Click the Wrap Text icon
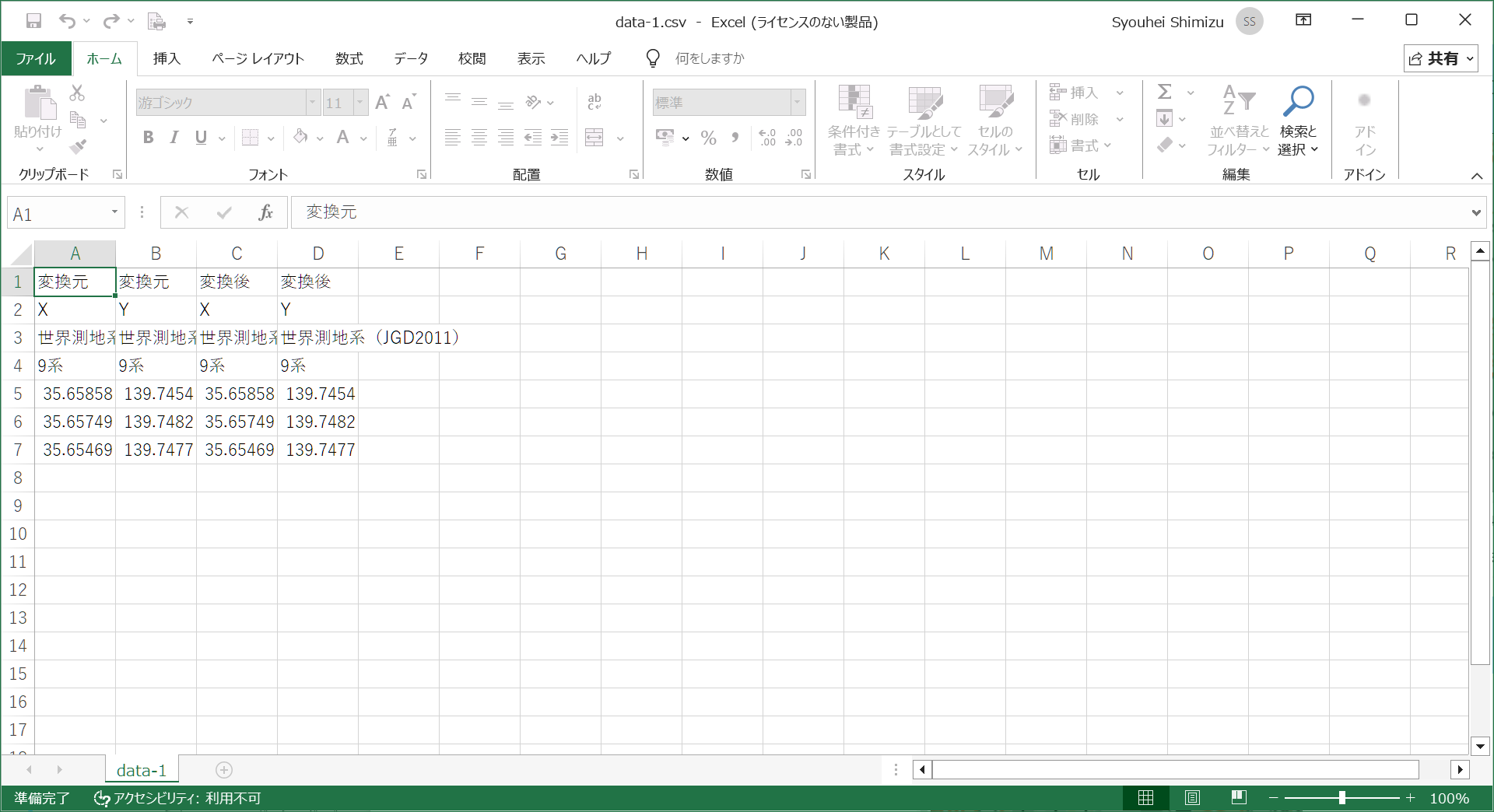 point(594,102)
